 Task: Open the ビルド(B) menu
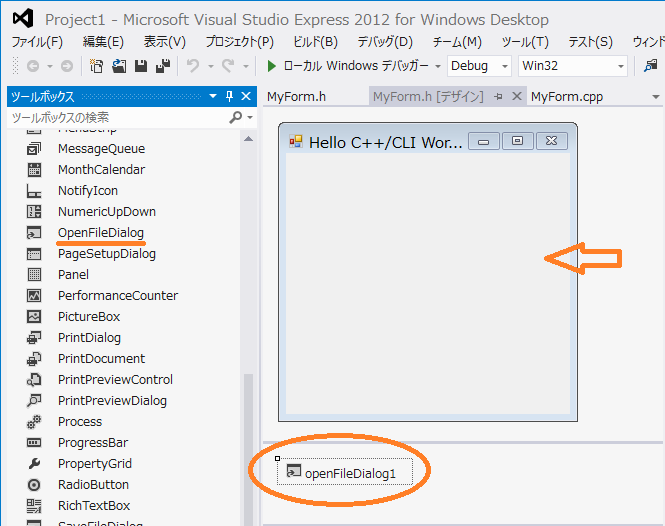316,42
